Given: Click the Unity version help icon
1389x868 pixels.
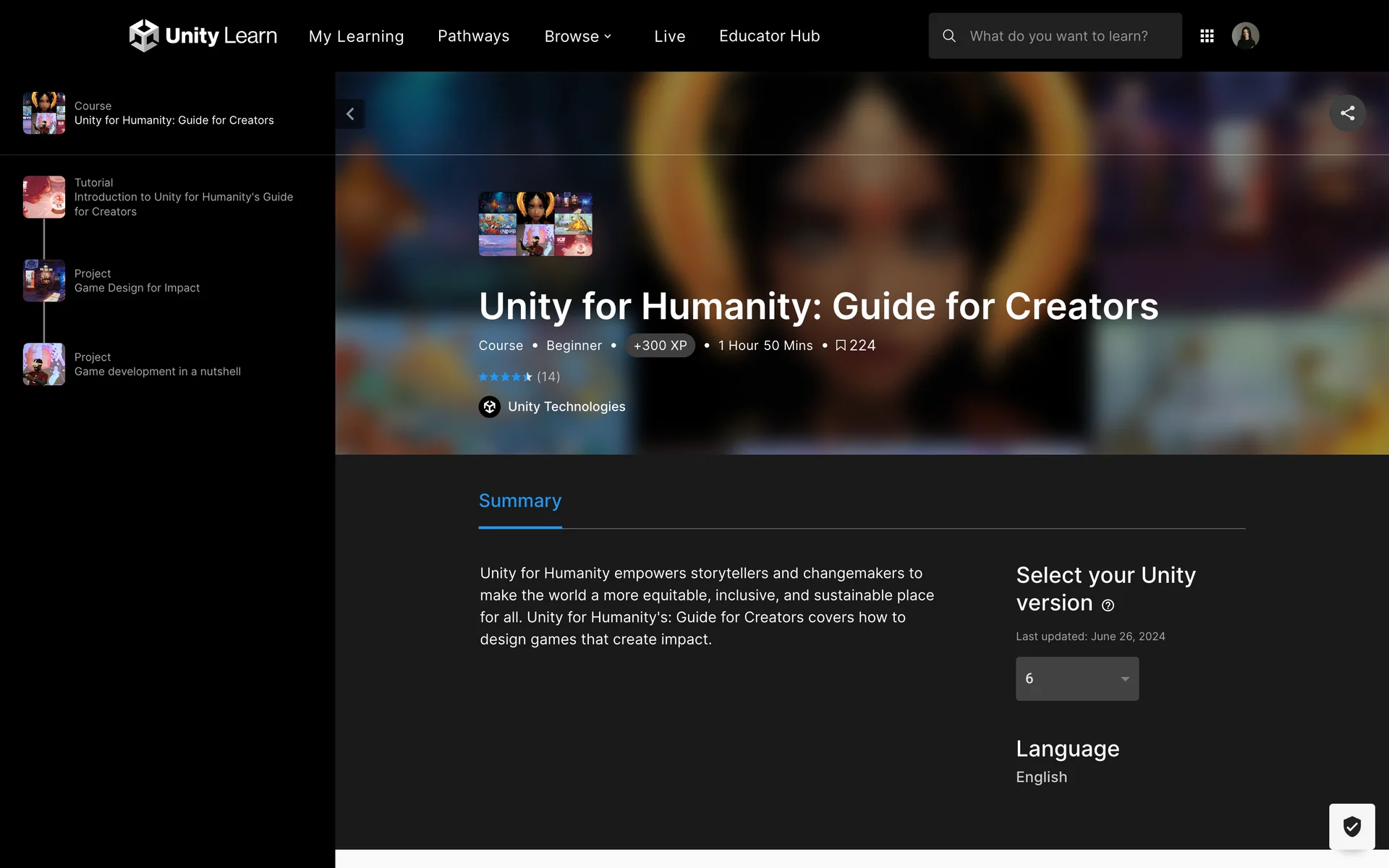Looking at the screenshot, I should click(x=1108, y=605).
